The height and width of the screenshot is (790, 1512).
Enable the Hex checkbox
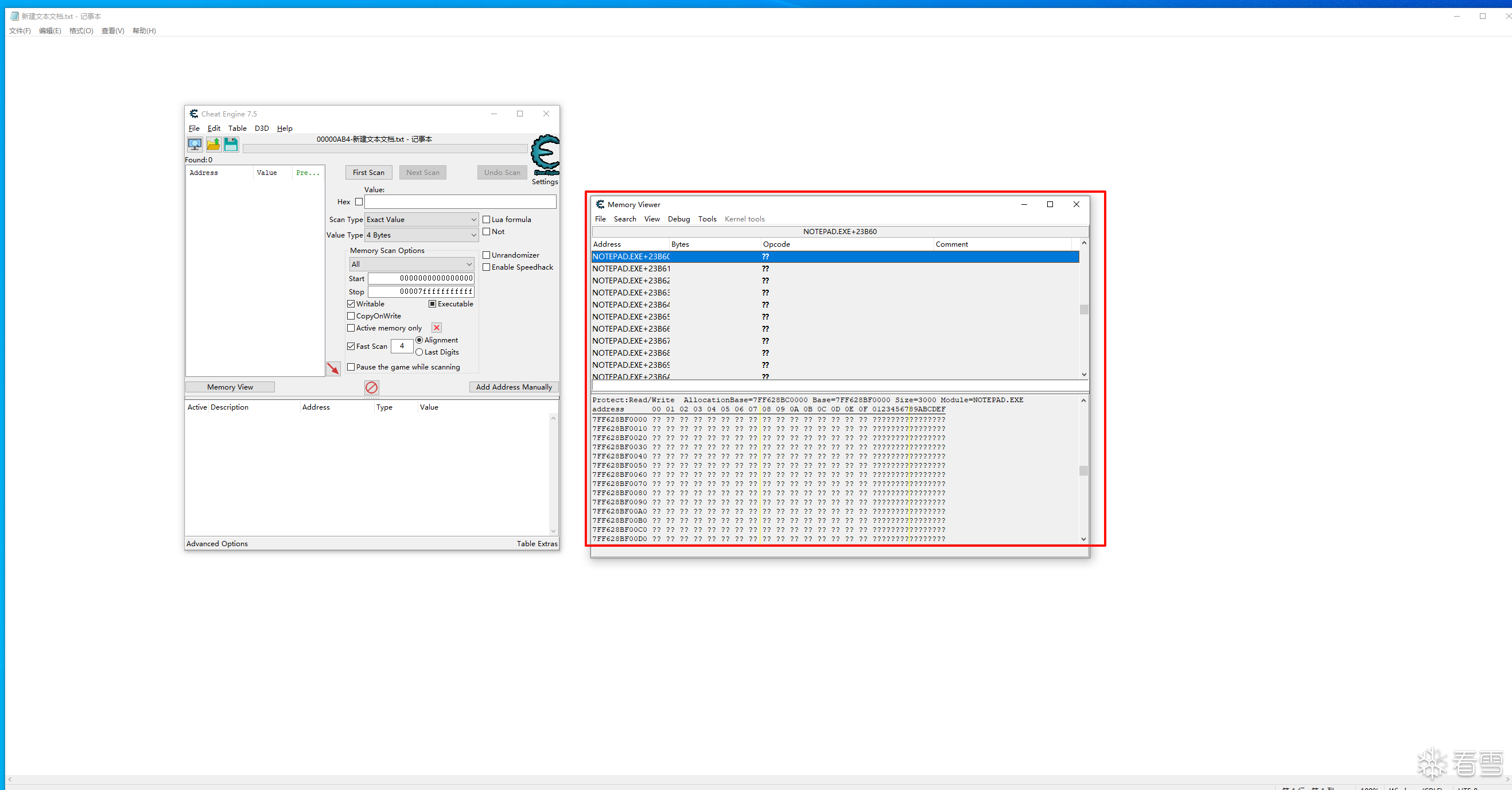click(x=359, y=202)
